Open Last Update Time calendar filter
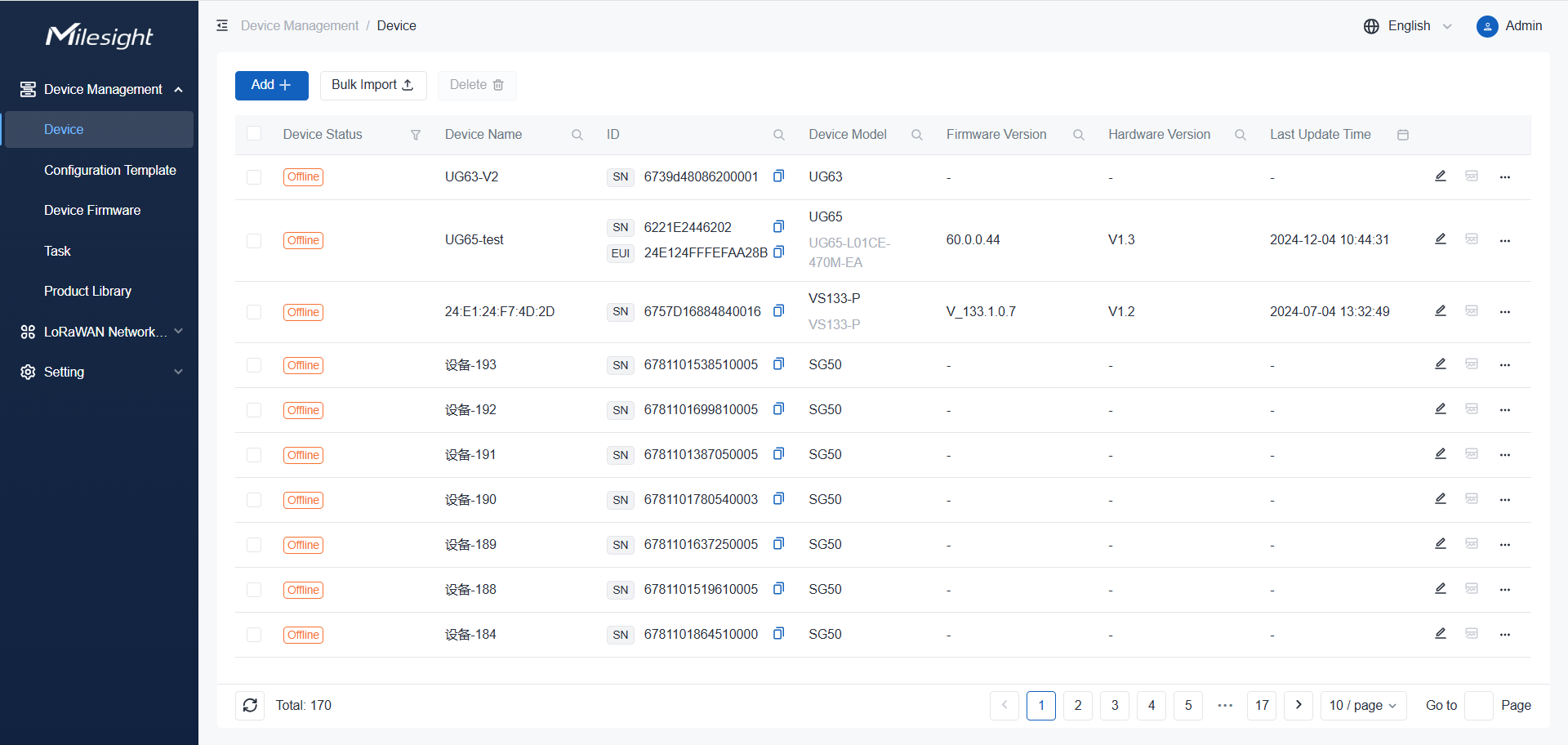This screenshot has height=745, width=1568. [x=1403, y=135]
